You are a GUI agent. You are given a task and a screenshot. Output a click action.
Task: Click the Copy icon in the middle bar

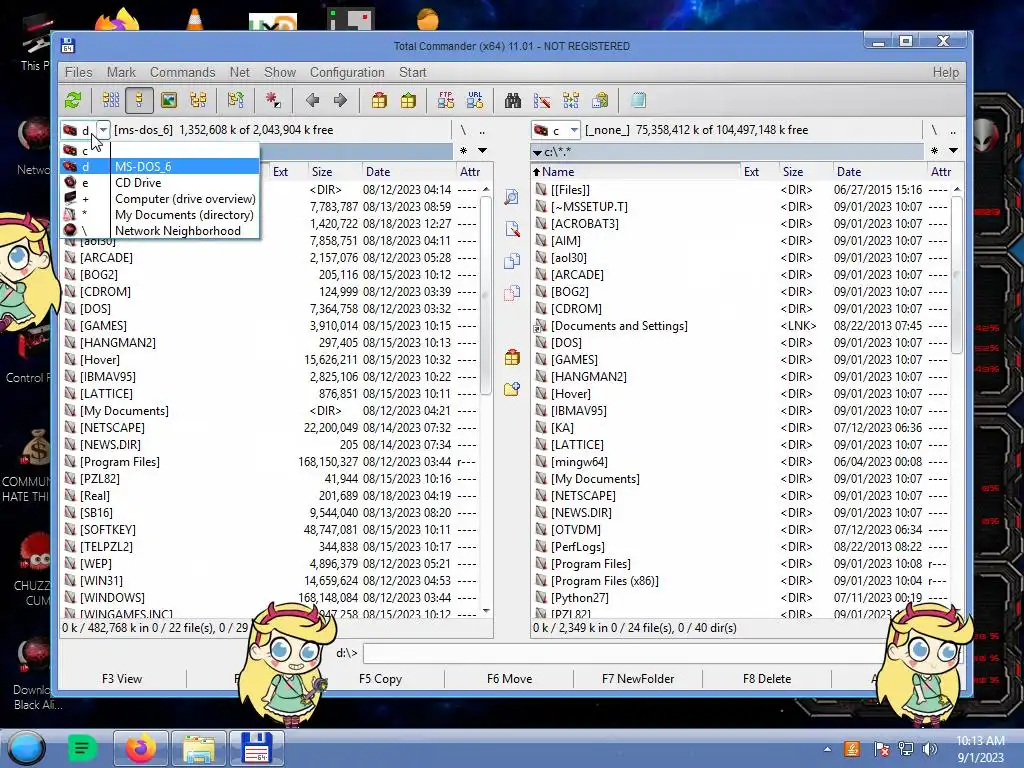512,261
